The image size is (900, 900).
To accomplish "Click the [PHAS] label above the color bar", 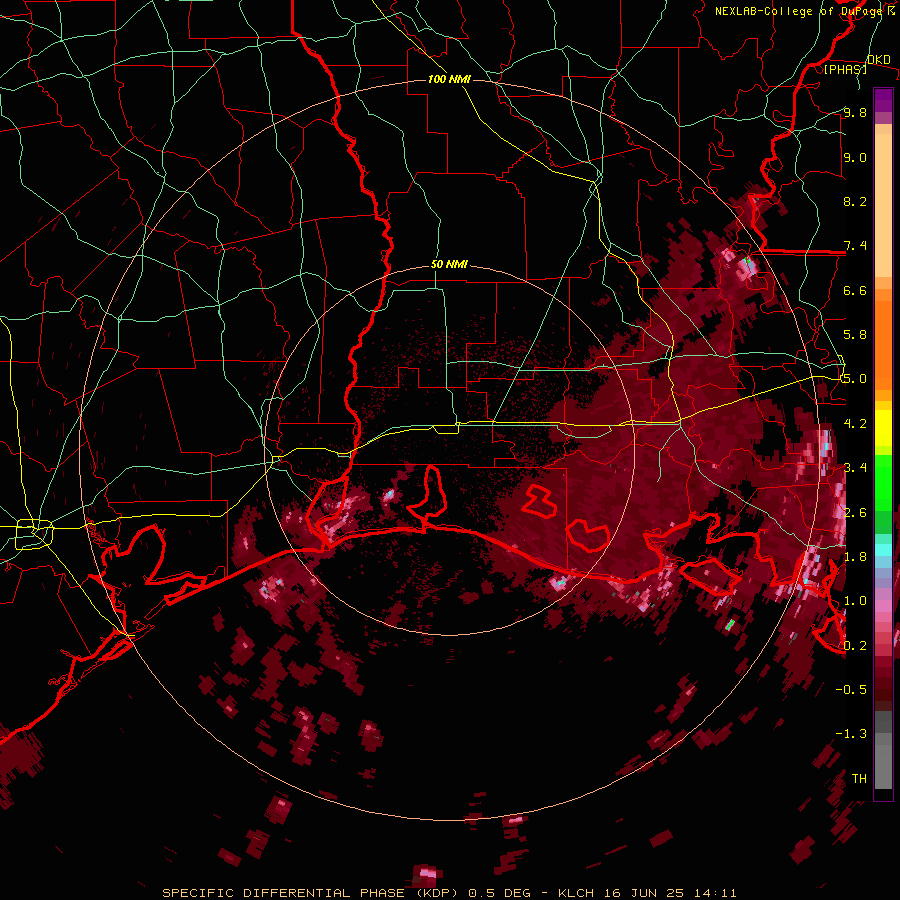I will (x=845, y=69).
